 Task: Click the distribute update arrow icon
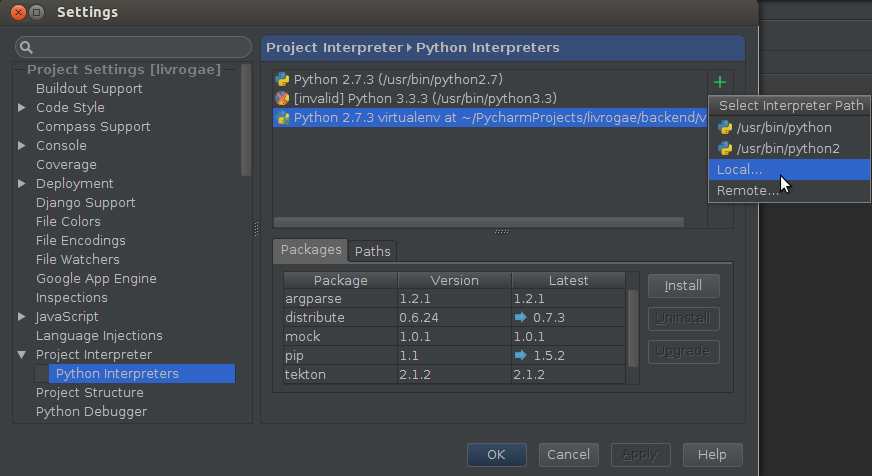(x=520, y=317)
